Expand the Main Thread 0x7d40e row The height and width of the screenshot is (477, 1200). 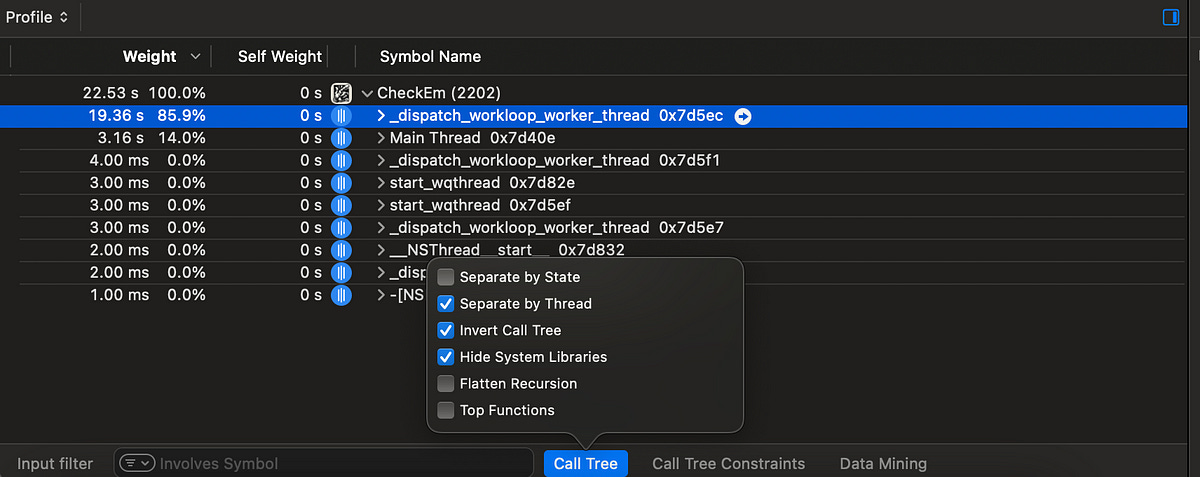coord(381,138)
